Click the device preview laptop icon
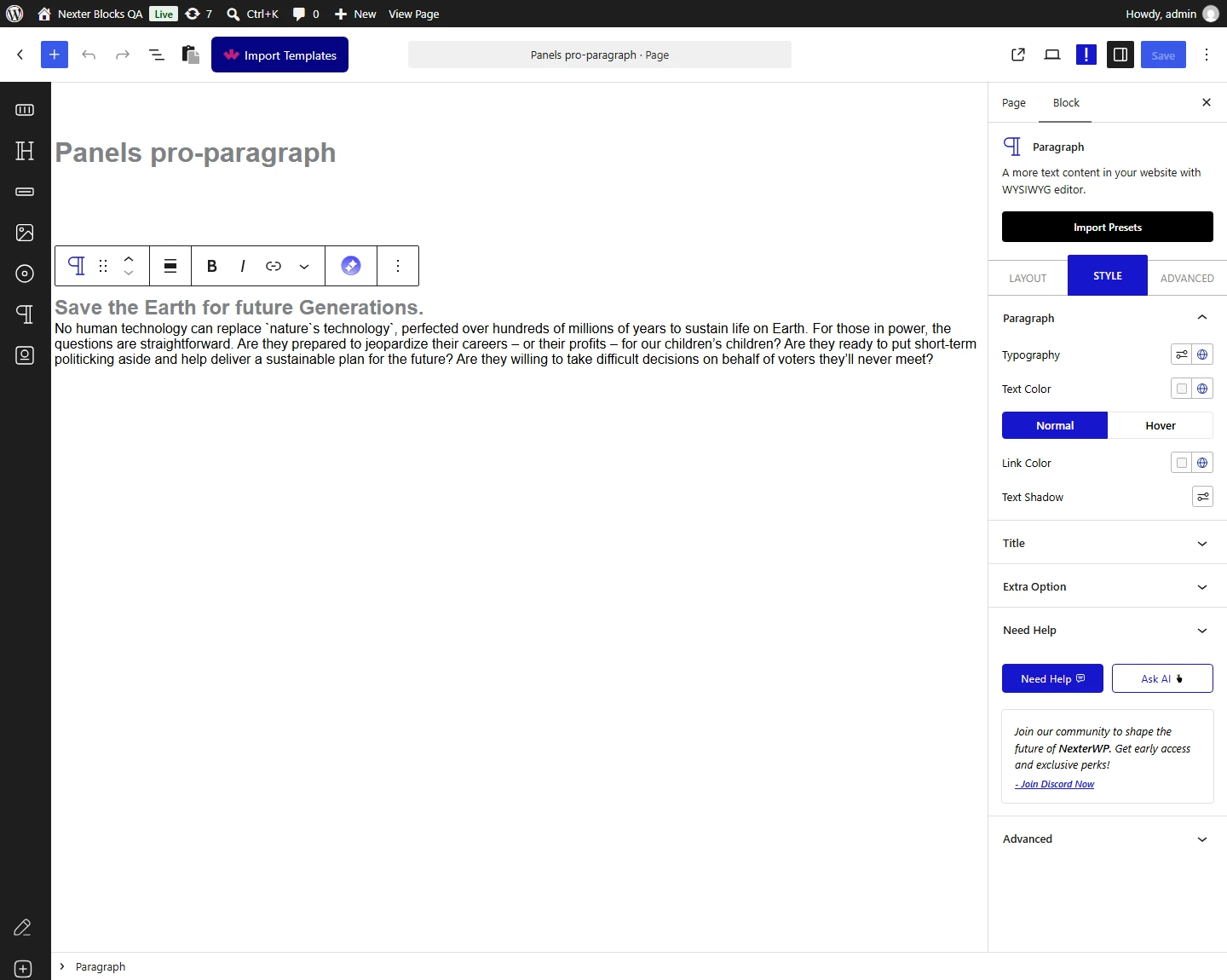Screen dimensions: 1227x980 (x=1052, y=55)
